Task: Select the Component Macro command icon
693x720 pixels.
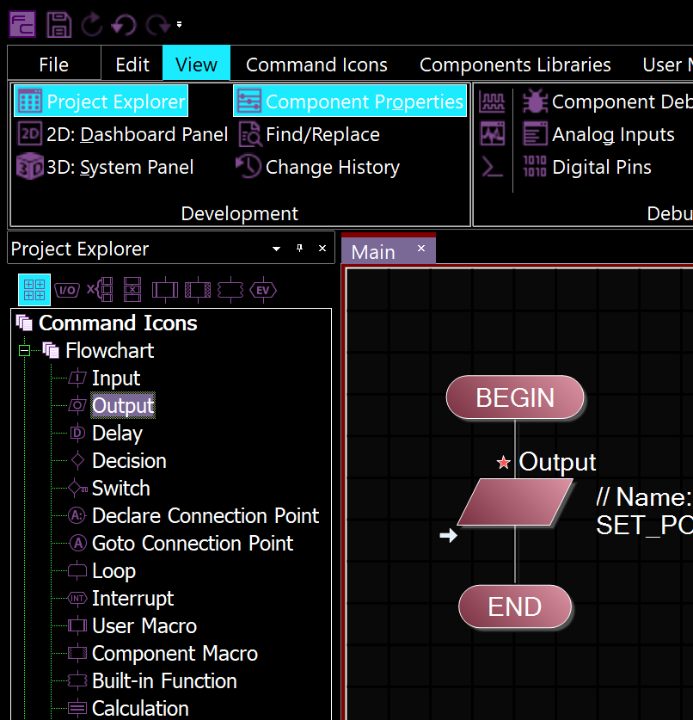Action: pyautogui.click(x=175, y=653)
